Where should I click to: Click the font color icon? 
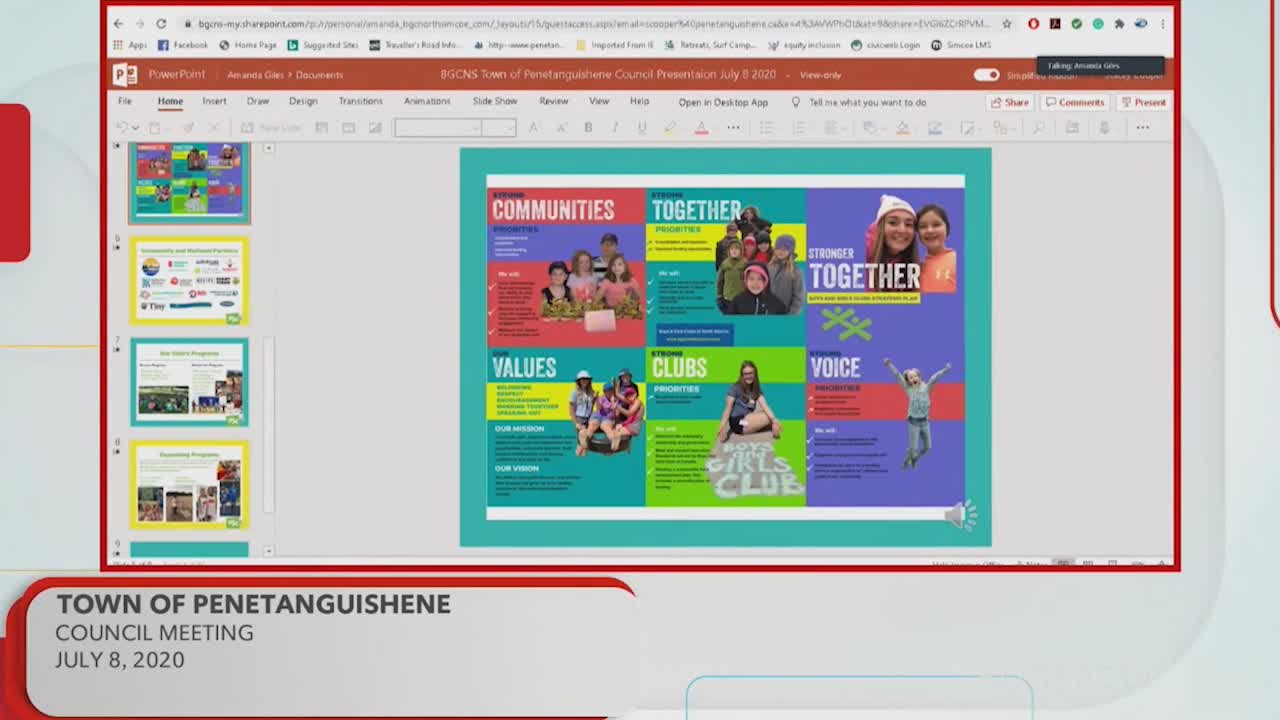701,128
